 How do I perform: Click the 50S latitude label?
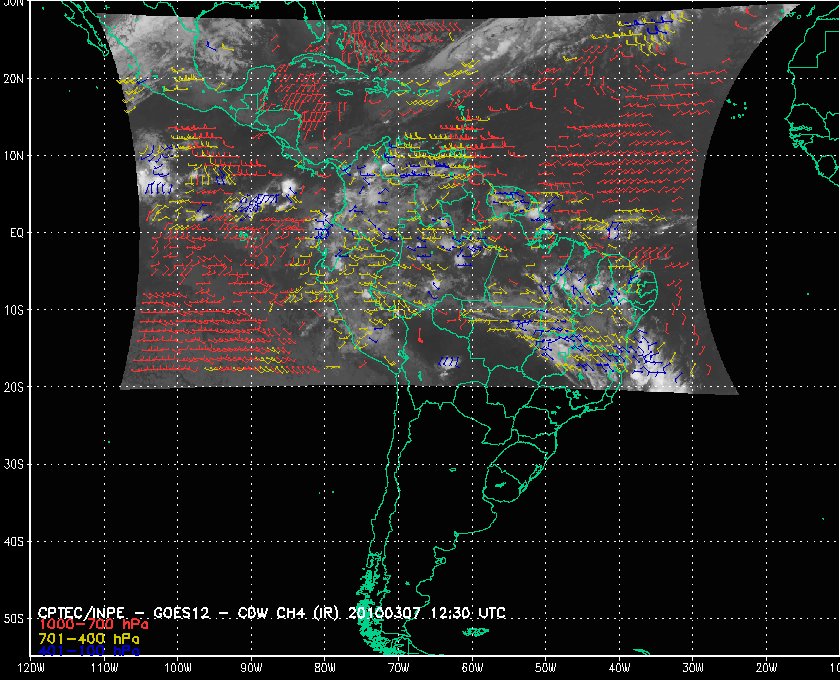[13, 618]
